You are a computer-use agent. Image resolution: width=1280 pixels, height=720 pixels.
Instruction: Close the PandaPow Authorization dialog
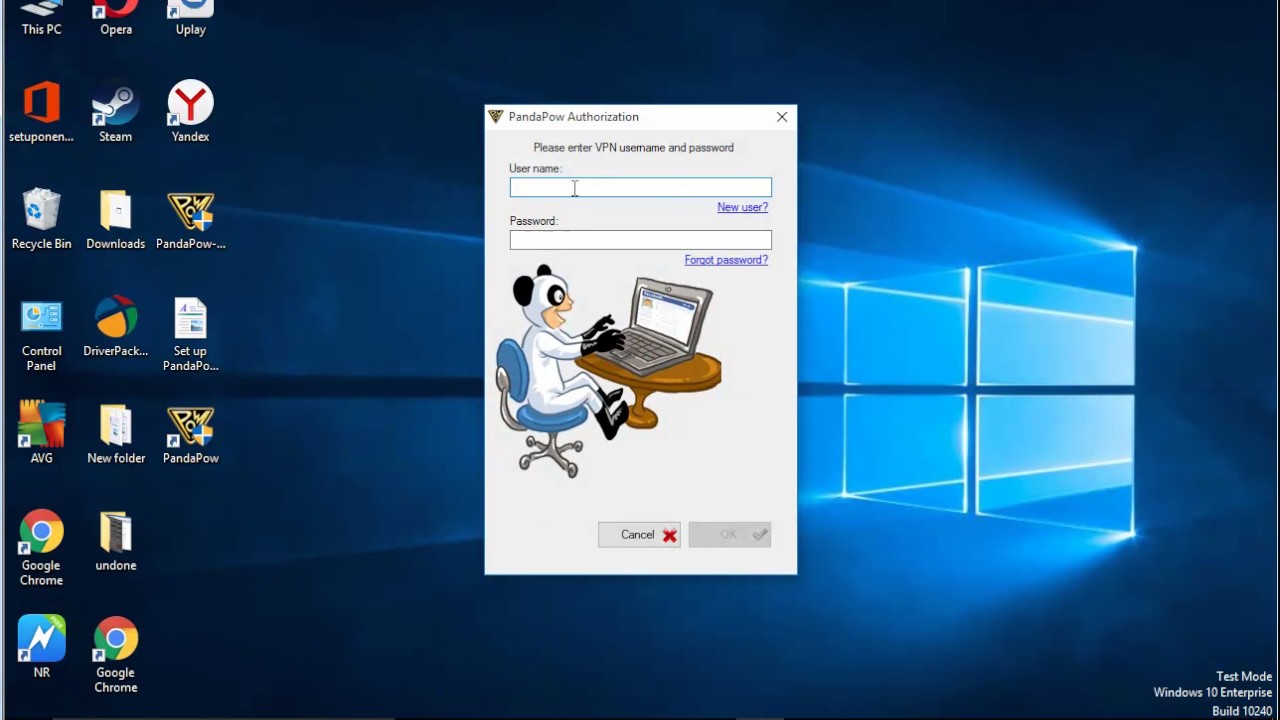pyautogui.click(x=782, y=117)
